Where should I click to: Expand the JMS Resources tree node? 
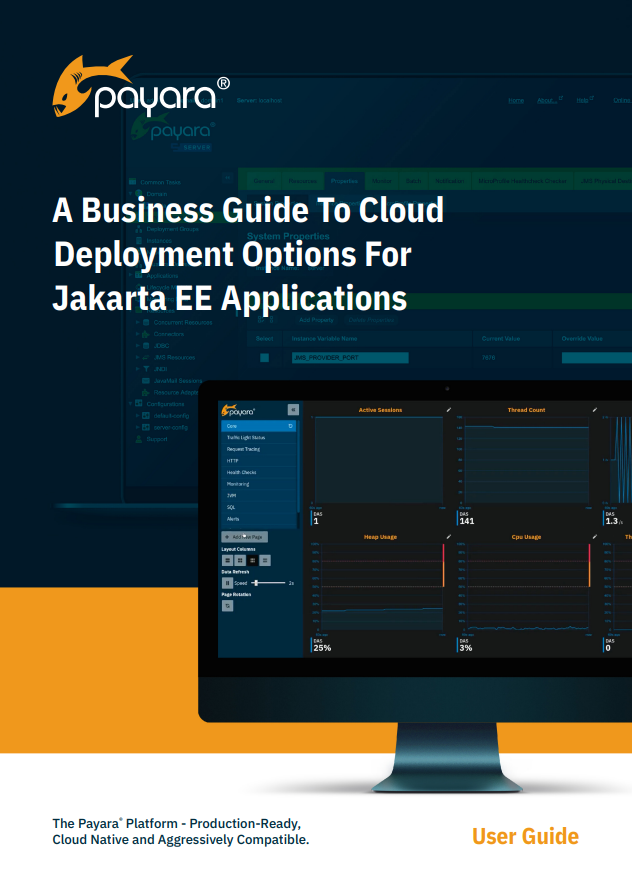pyautogui.click(x=138, y=357)
